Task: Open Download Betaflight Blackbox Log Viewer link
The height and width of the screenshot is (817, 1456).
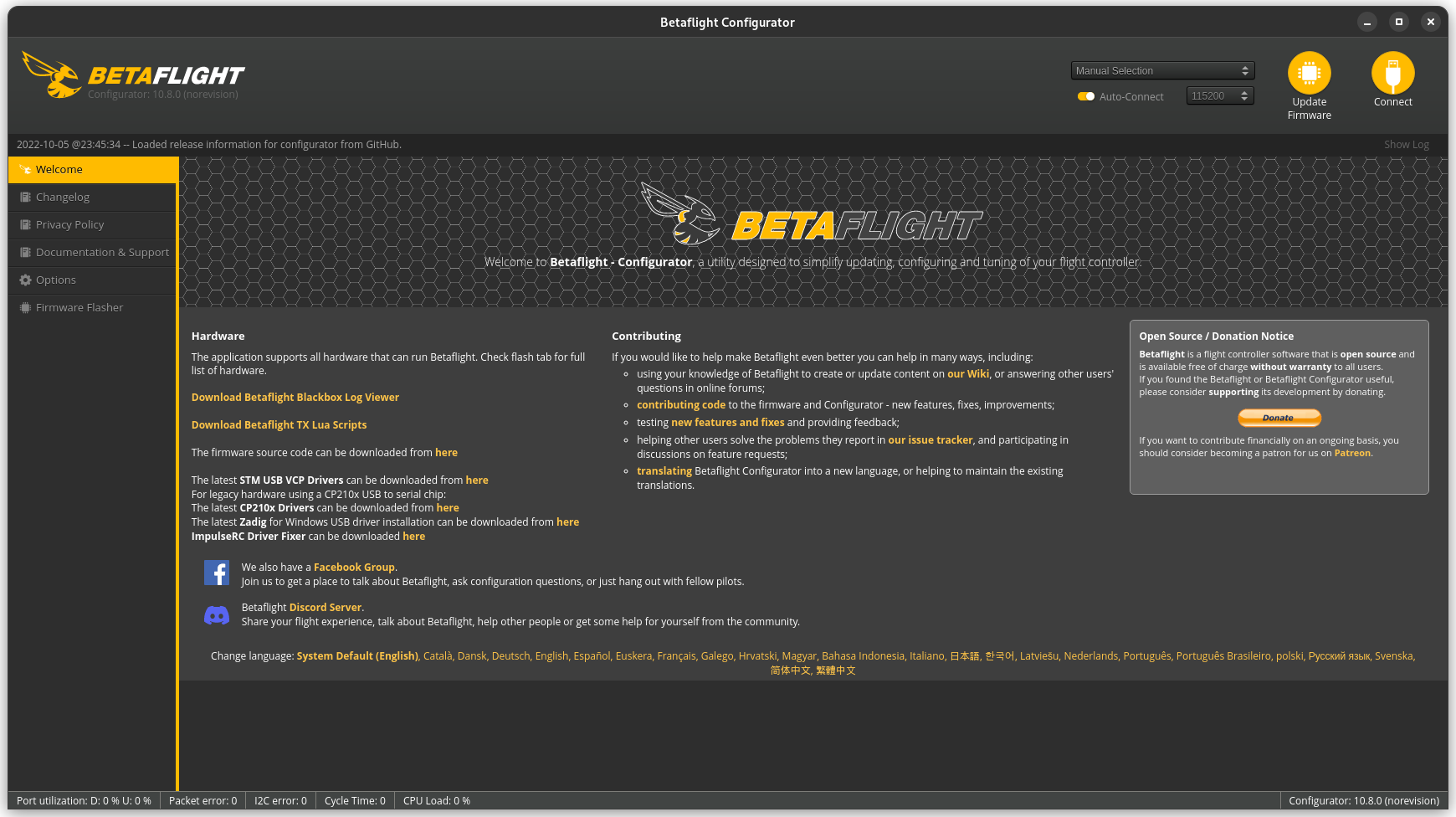Action: [x=295, y=397]
